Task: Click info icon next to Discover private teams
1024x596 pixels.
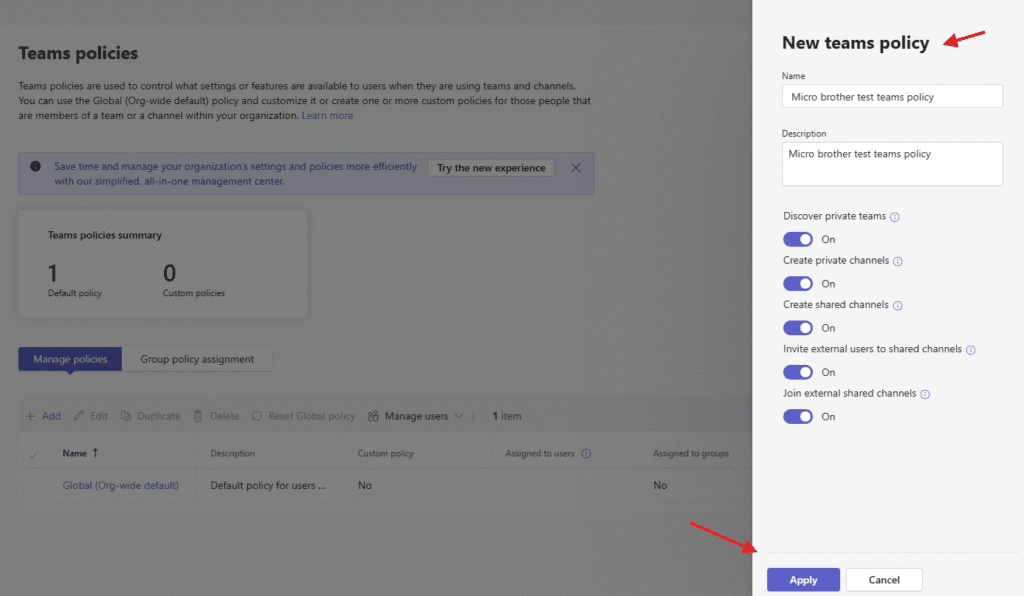Action: 895,217
